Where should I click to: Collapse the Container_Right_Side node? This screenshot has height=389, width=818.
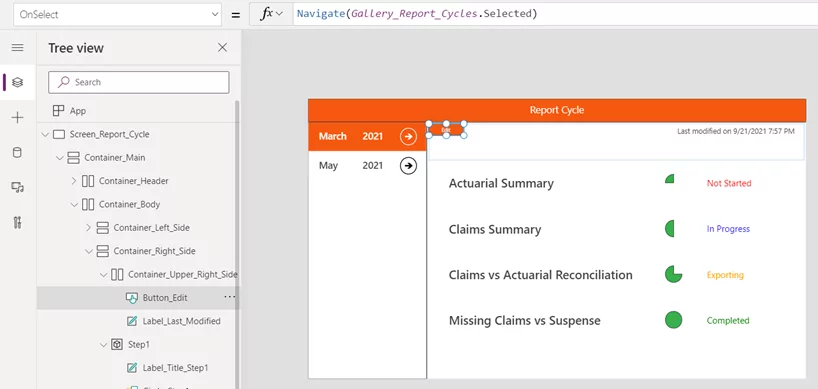point(89,251)
